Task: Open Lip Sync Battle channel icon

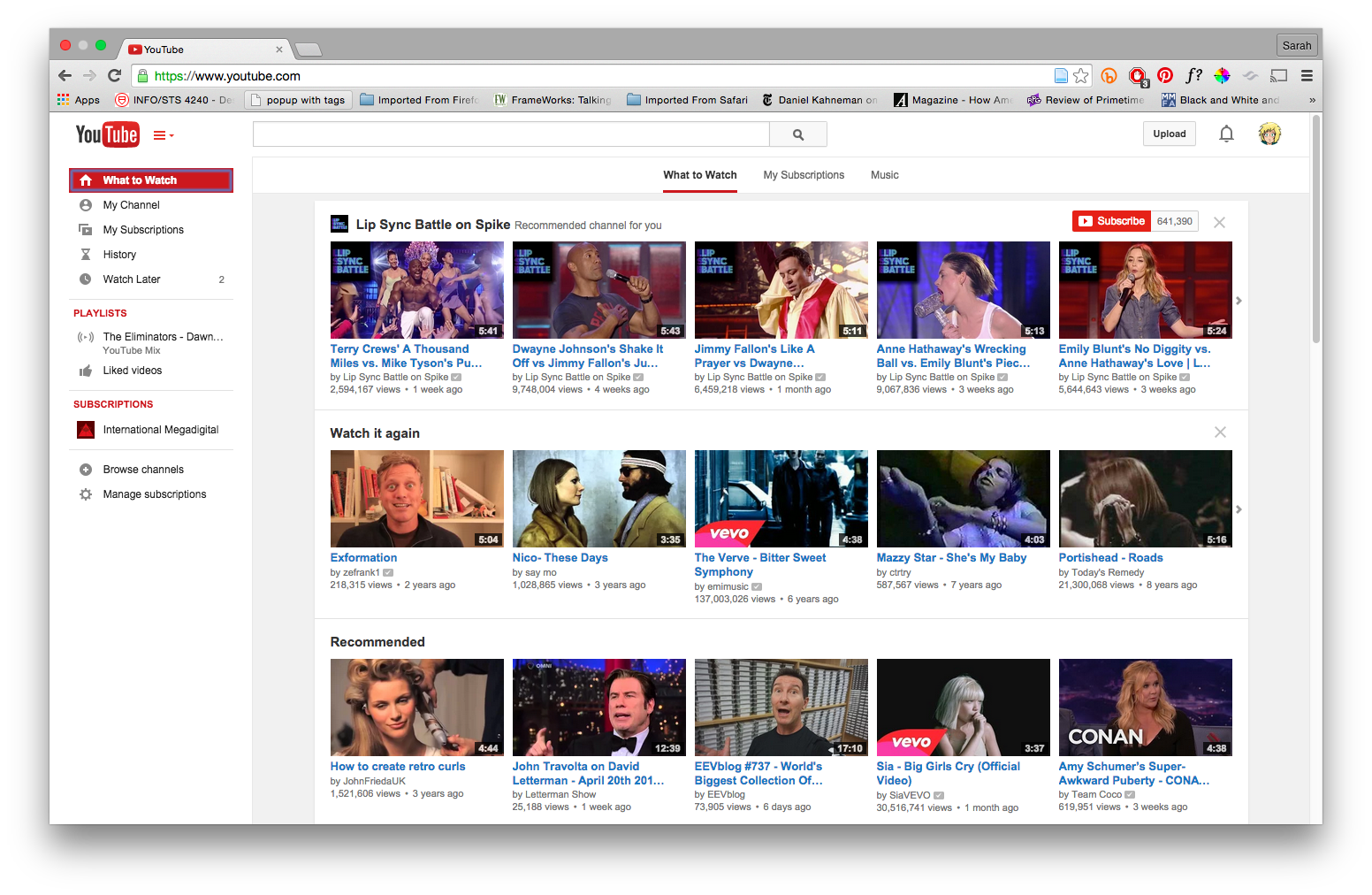Action: 339,224
